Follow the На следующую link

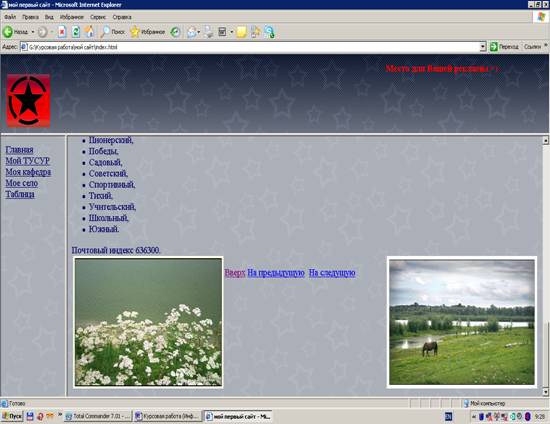click(332, 273)
